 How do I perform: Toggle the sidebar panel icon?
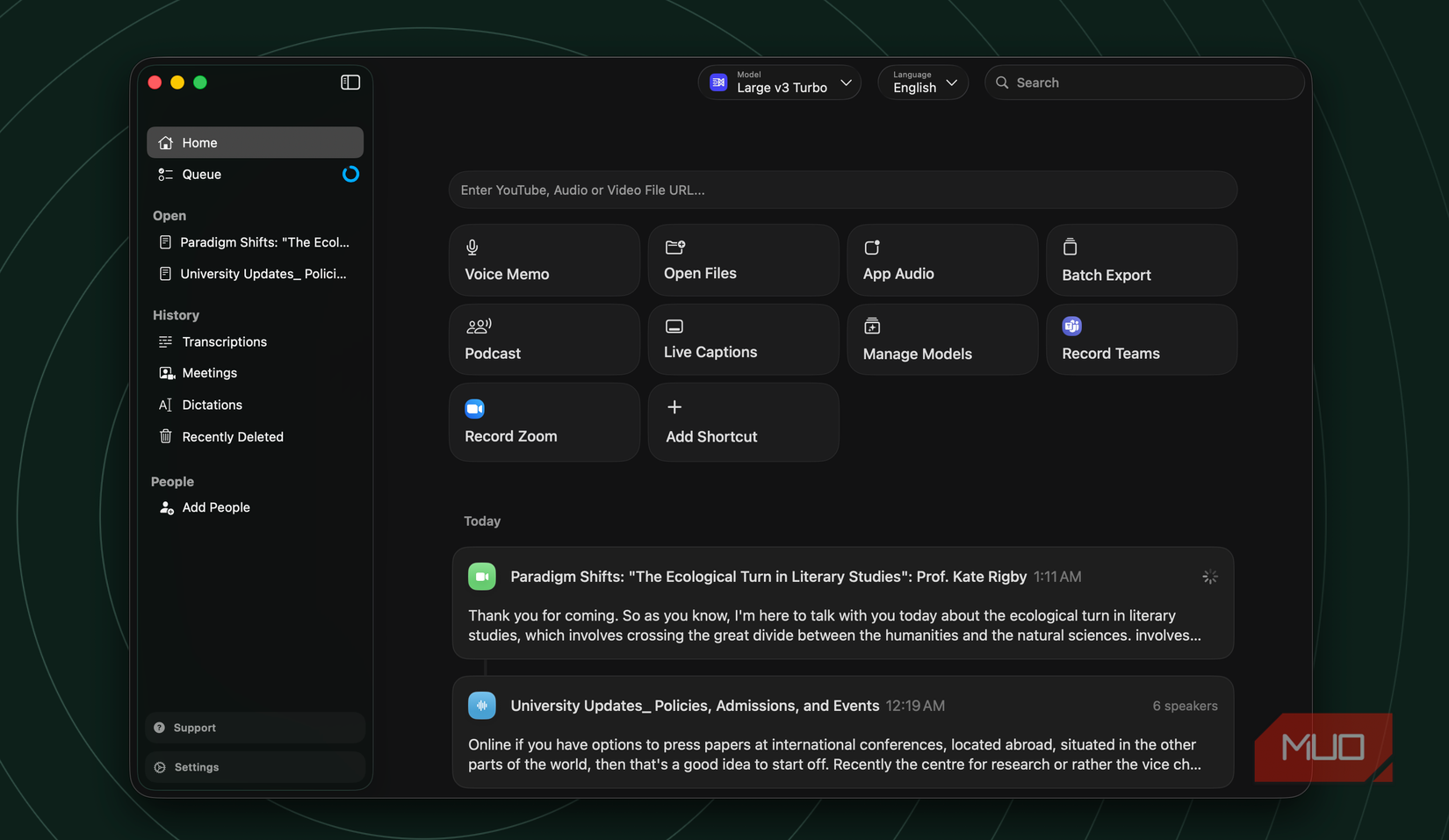click(x=350, y=83)
